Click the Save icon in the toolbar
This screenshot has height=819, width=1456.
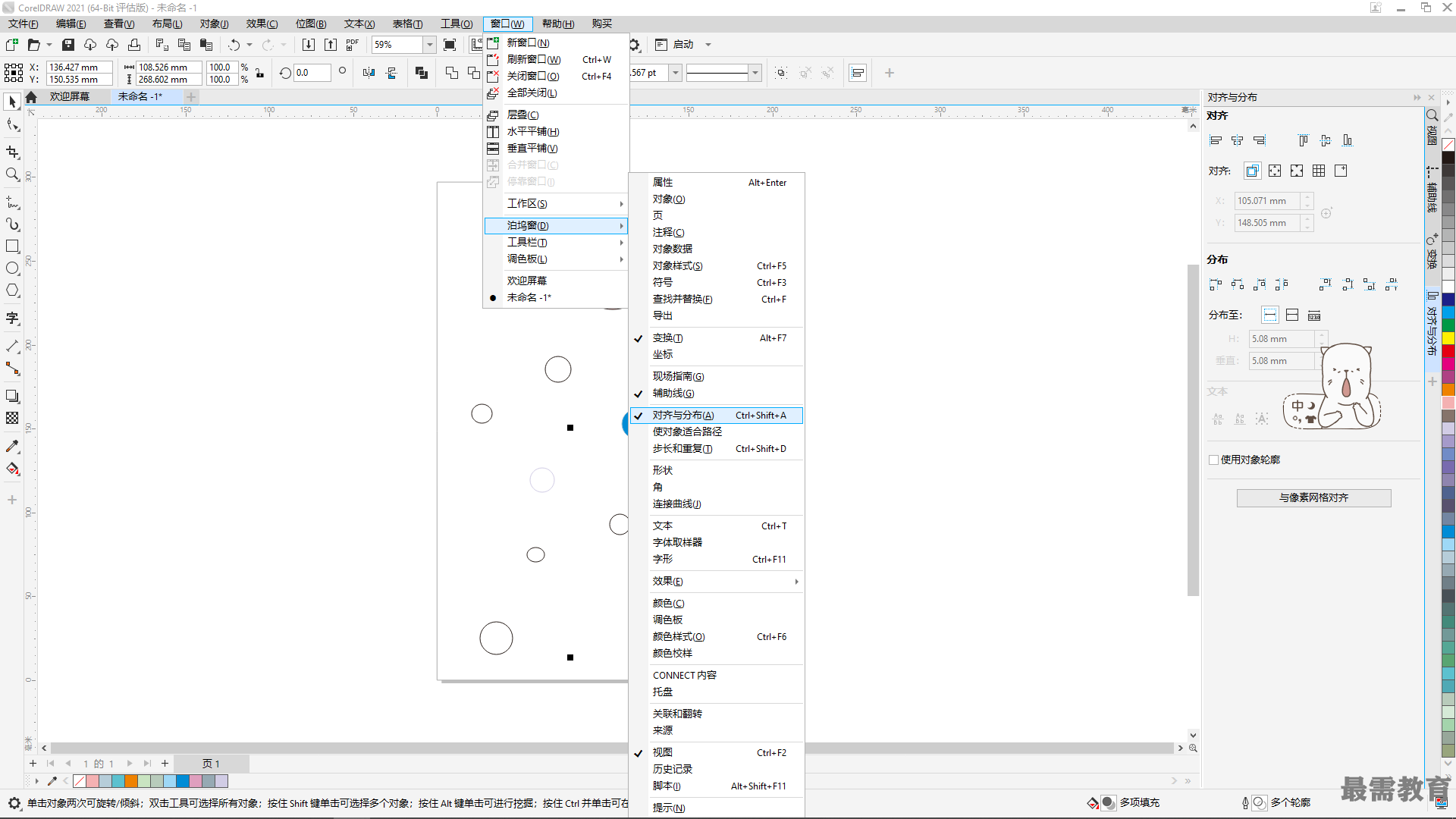68,45
